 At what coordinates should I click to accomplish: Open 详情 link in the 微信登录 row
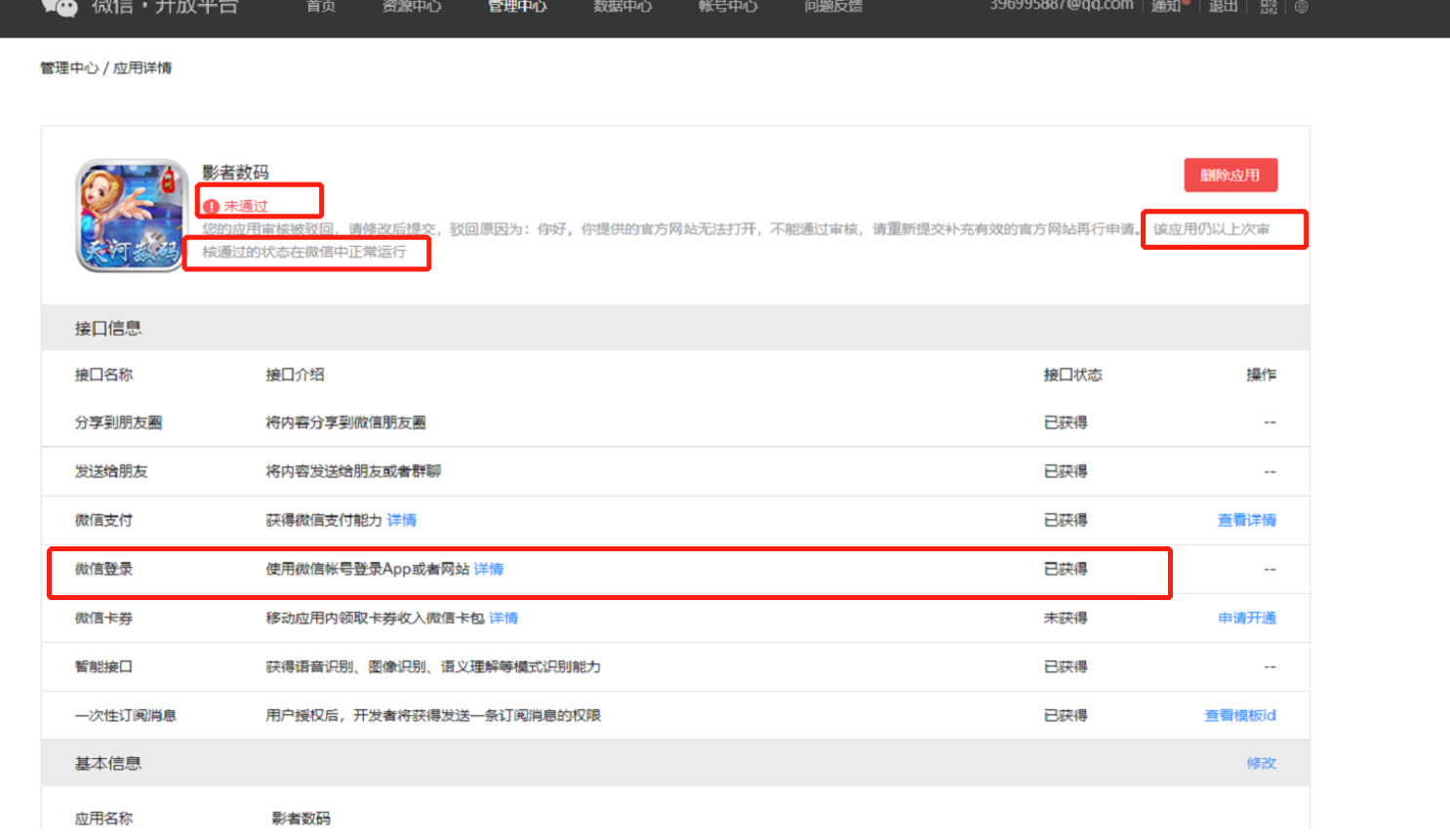(x=489, y=569)
